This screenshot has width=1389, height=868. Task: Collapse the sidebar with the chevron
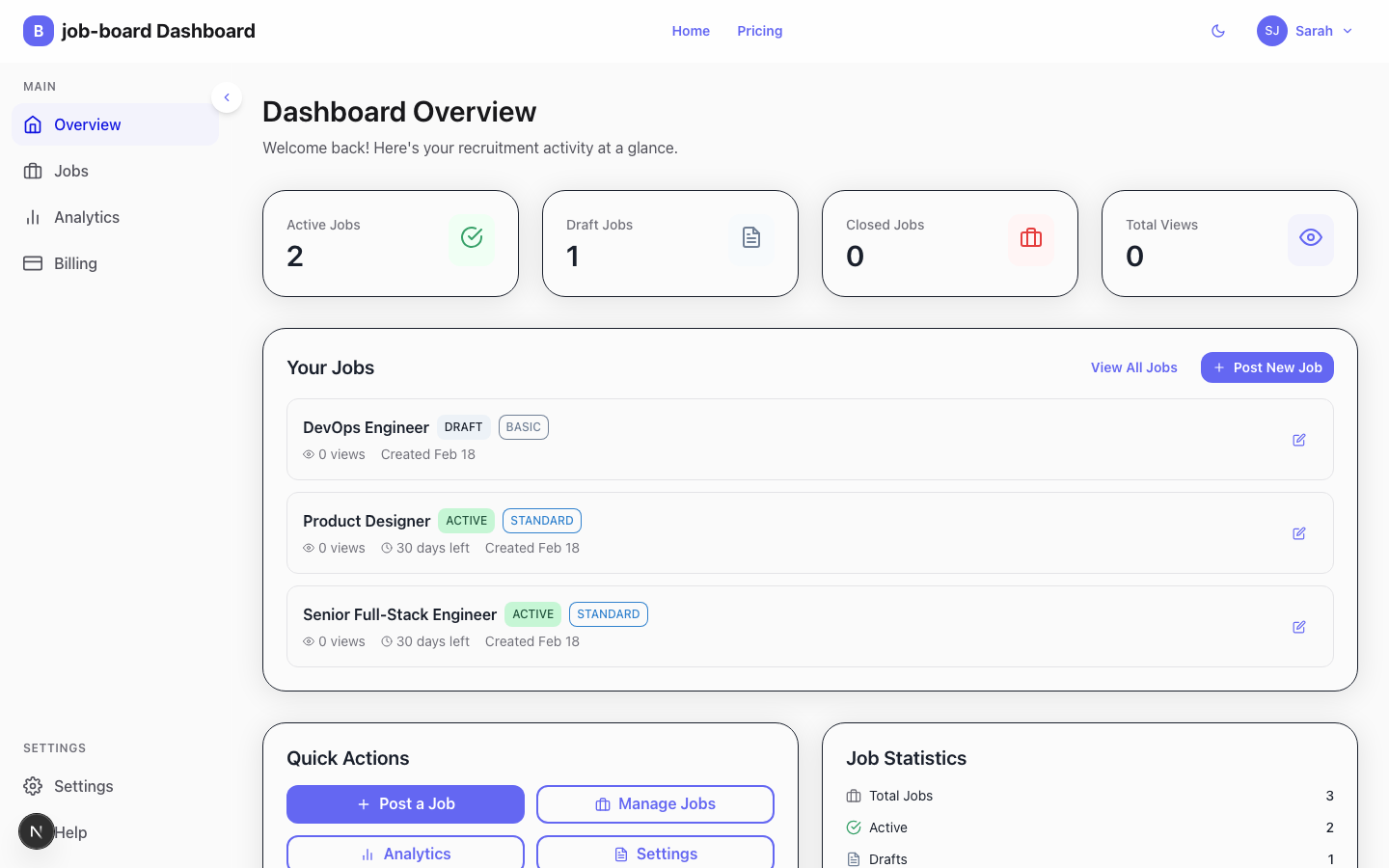click(226, 97)
